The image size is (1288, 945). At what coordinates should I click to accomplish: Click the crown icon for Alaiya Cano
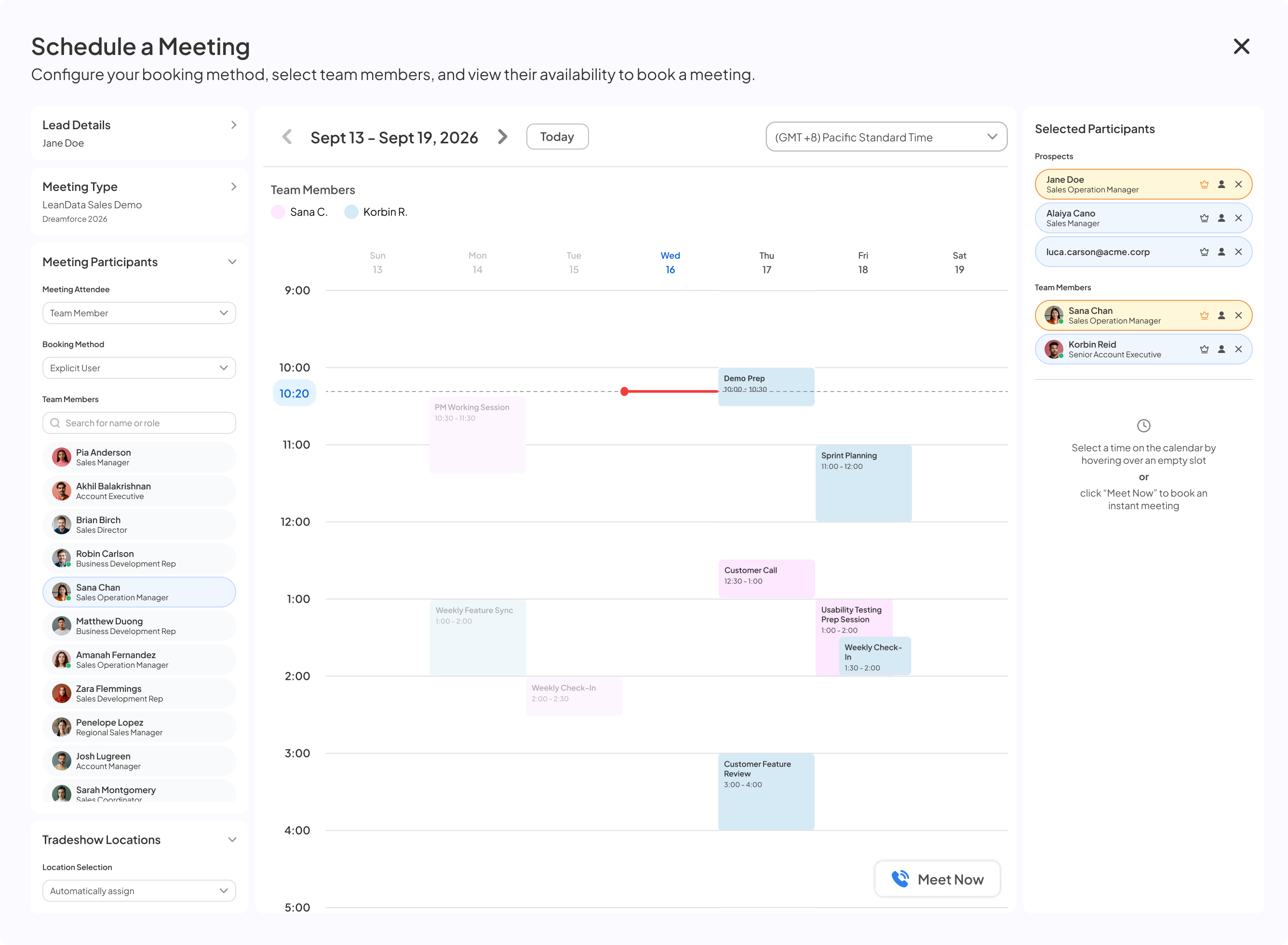[1204, 218]
